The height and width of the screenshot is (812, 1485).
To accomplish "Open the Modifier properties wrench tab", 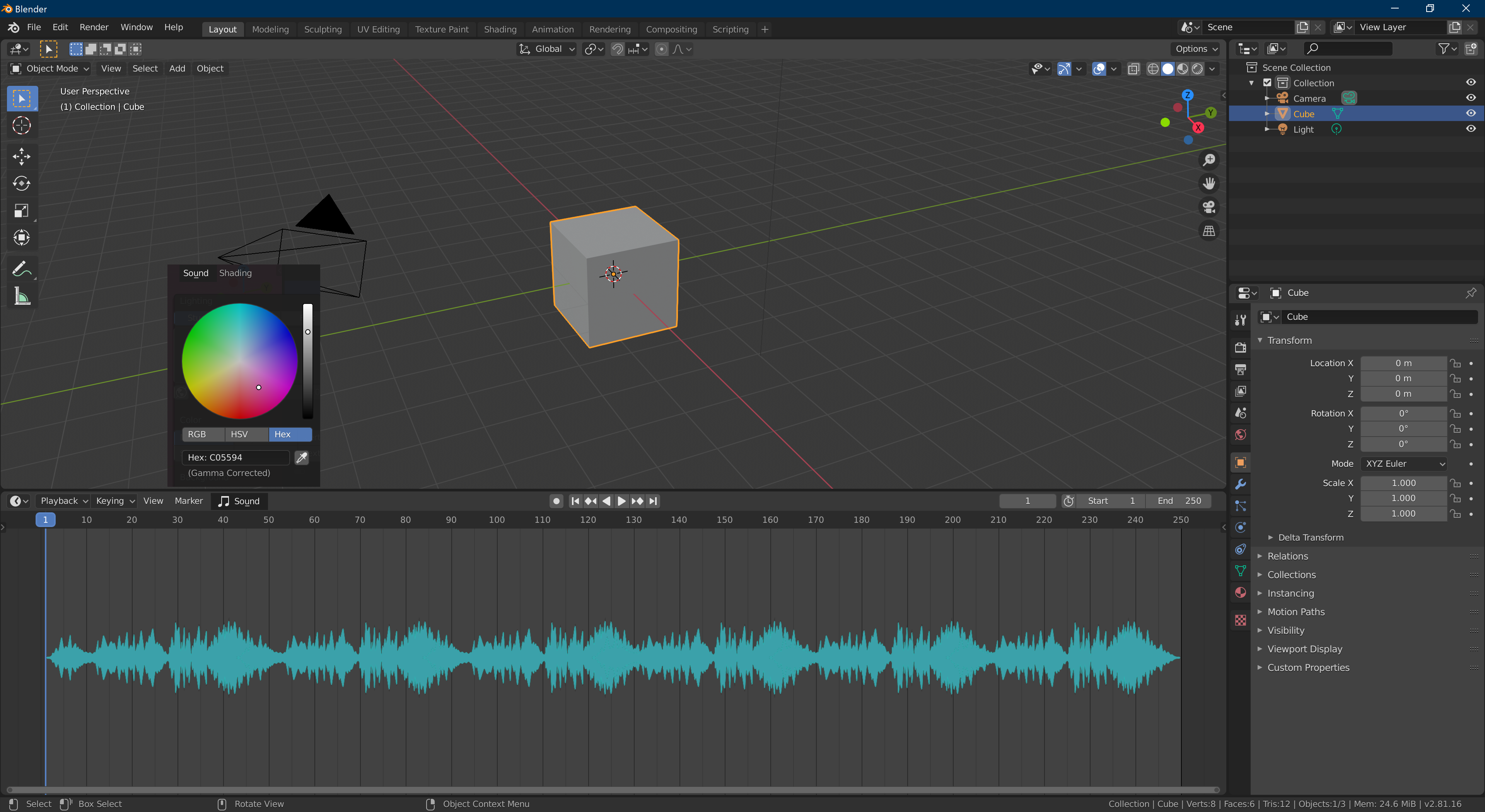I will (x=1241, y=484).
